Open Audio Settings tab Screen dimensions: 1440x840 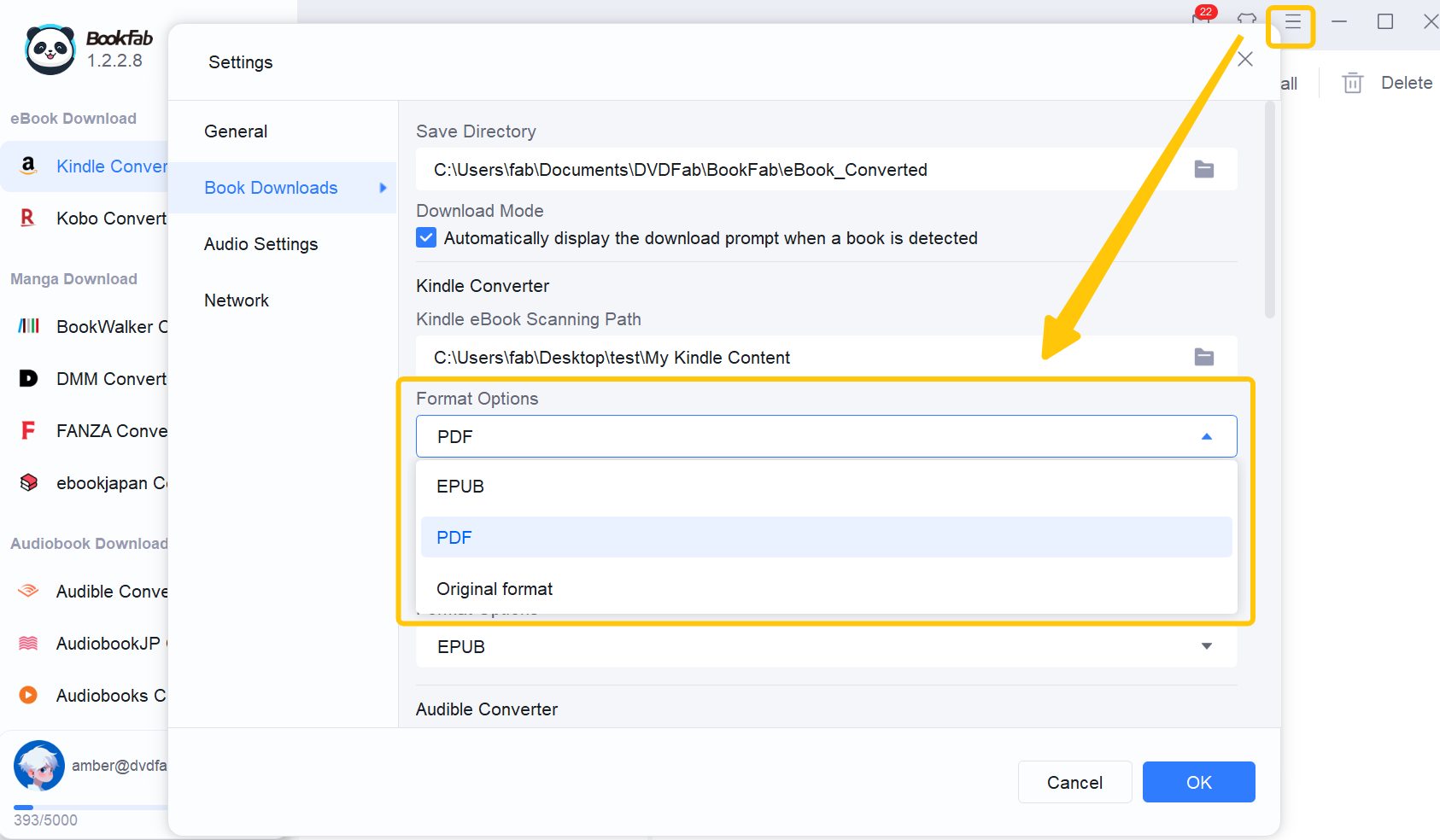pyautogui.click(x=283, y=244)
